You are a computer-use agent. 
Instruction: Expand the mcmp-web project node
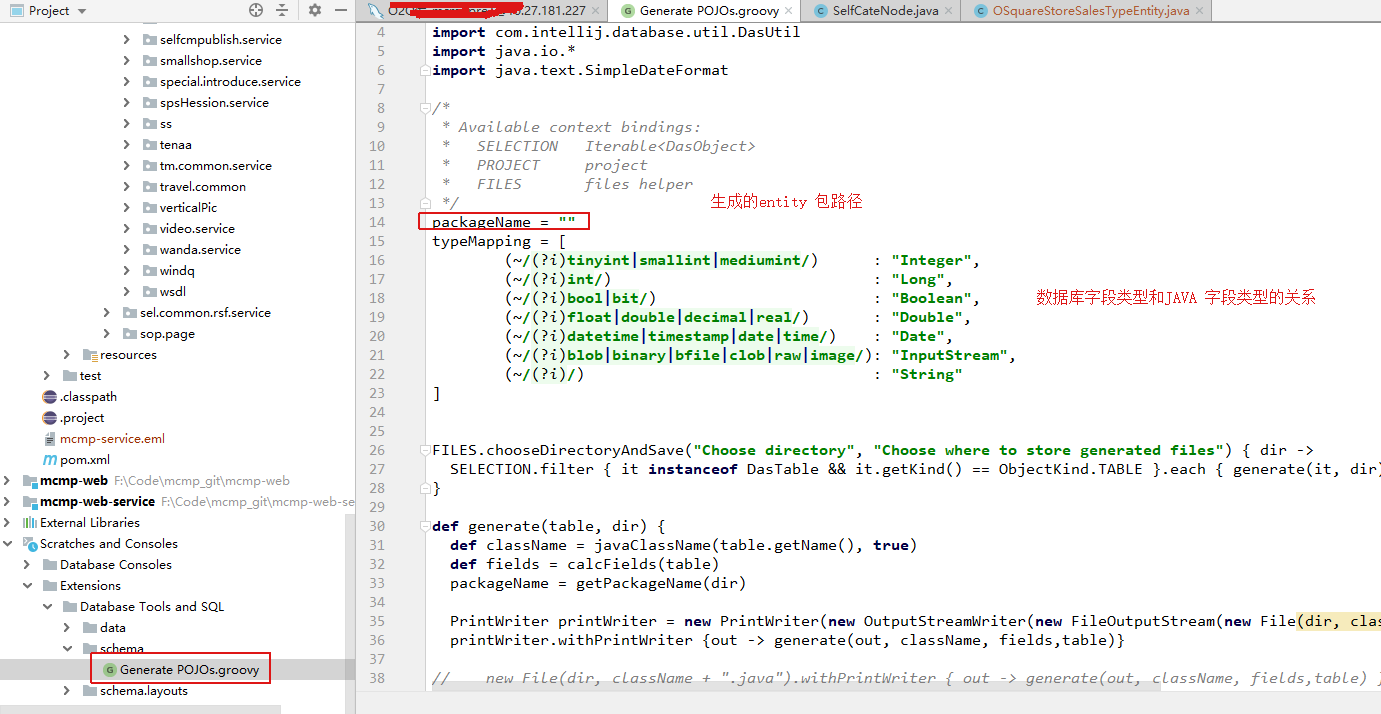[9, 480]
